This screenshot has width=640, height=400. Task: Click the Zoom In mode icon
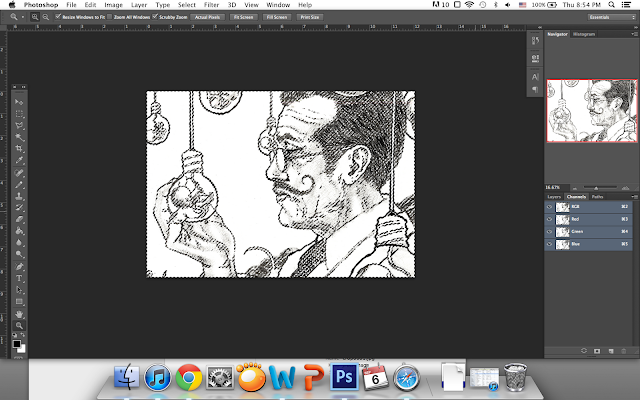pyautogui.click(x=35, y=17)
